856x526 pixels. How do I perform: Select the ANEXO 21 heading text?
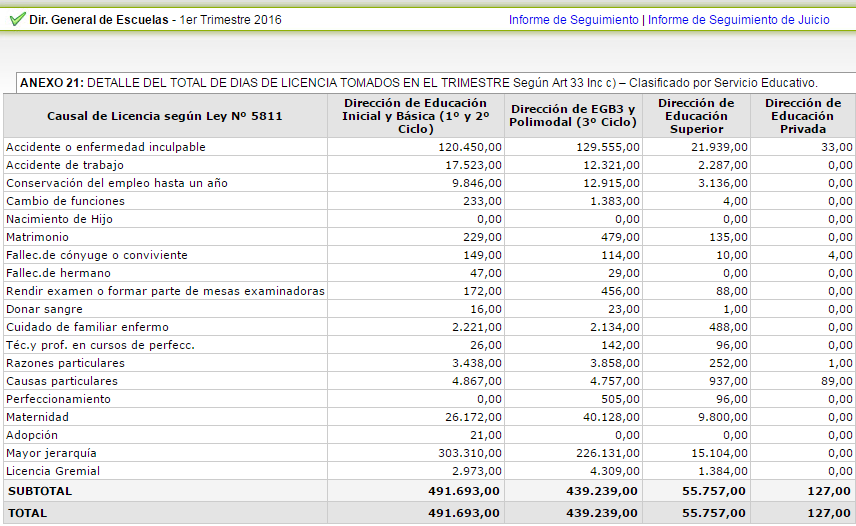[x=418, y=83]
